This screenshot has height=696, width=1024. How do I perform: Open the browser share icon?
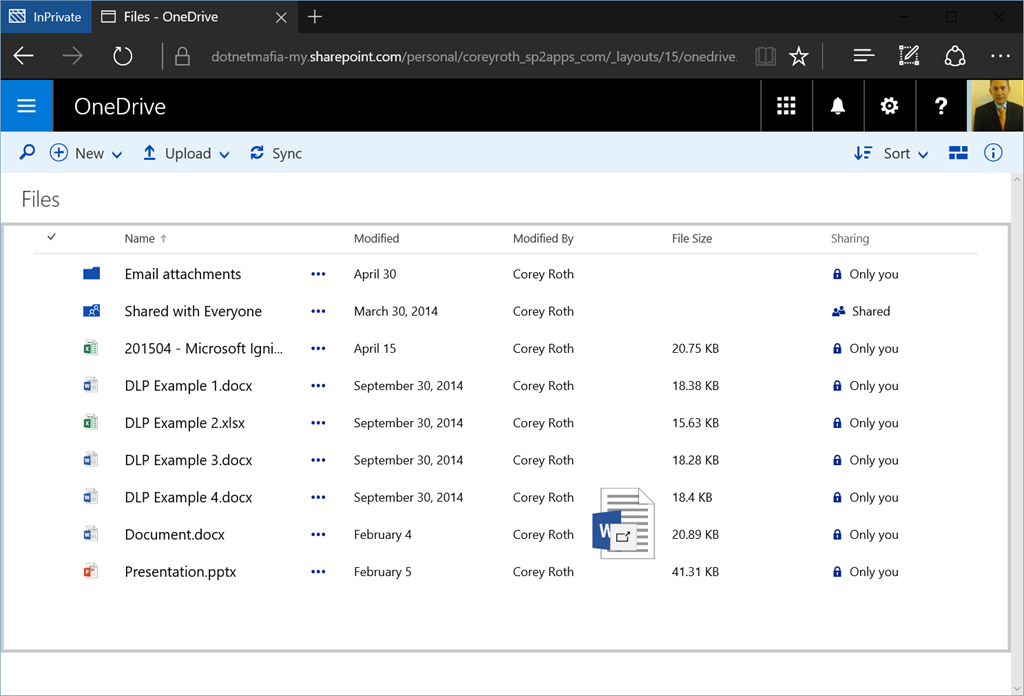click(x=955, y=56)
